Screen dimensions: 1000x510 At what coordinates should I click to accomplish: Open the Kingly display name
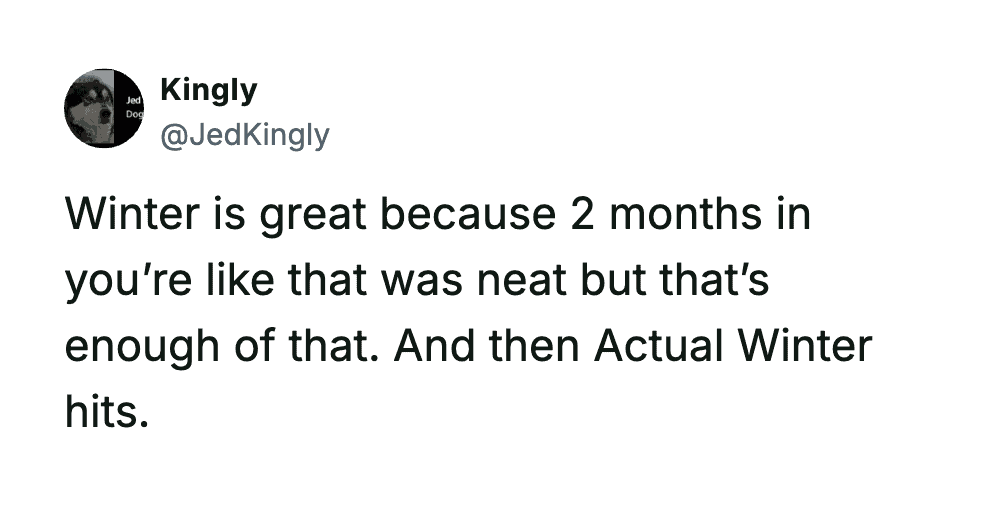208,91
